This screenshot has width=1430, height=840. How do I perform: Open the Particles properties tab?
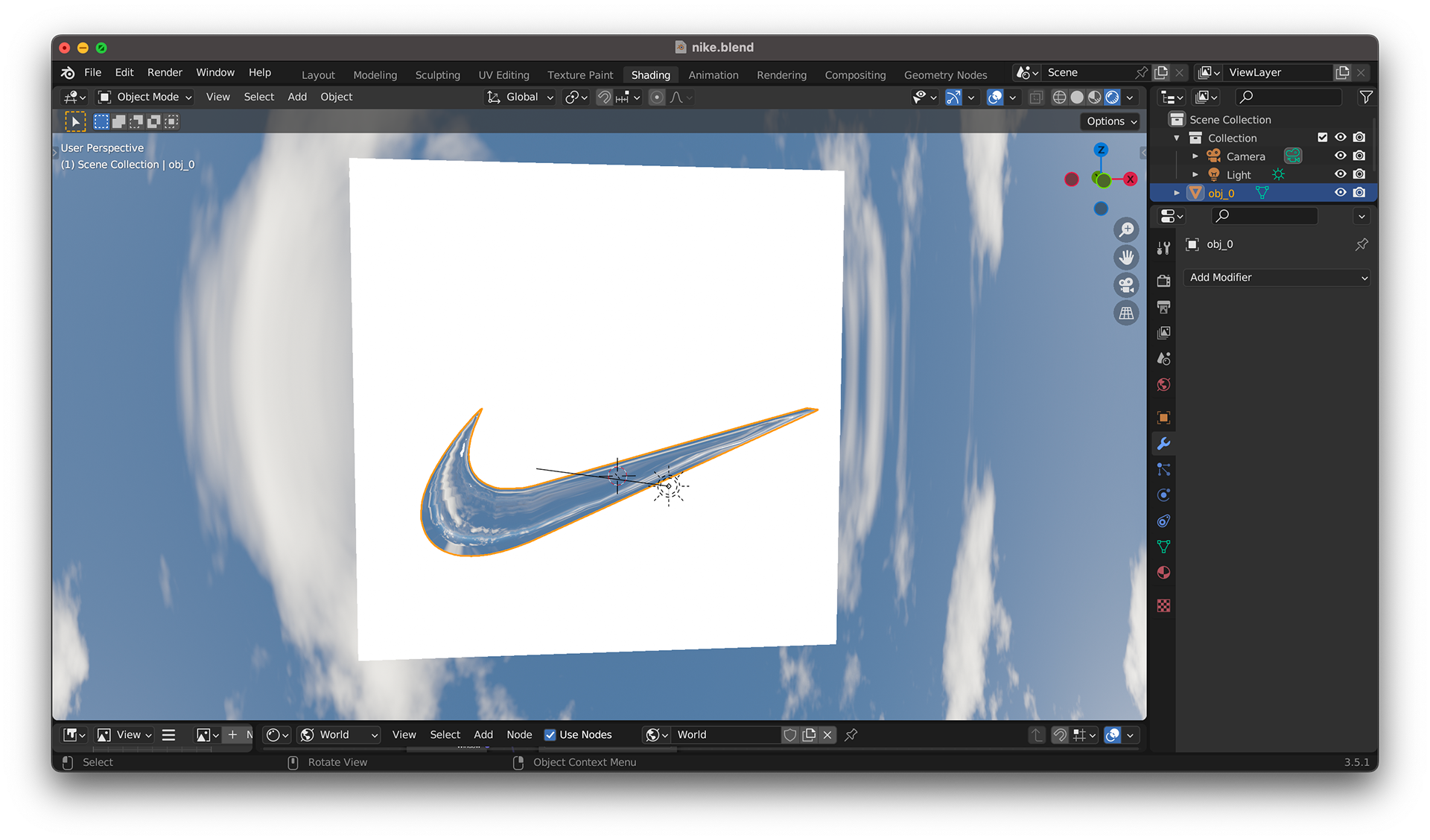coord(1163,469)
